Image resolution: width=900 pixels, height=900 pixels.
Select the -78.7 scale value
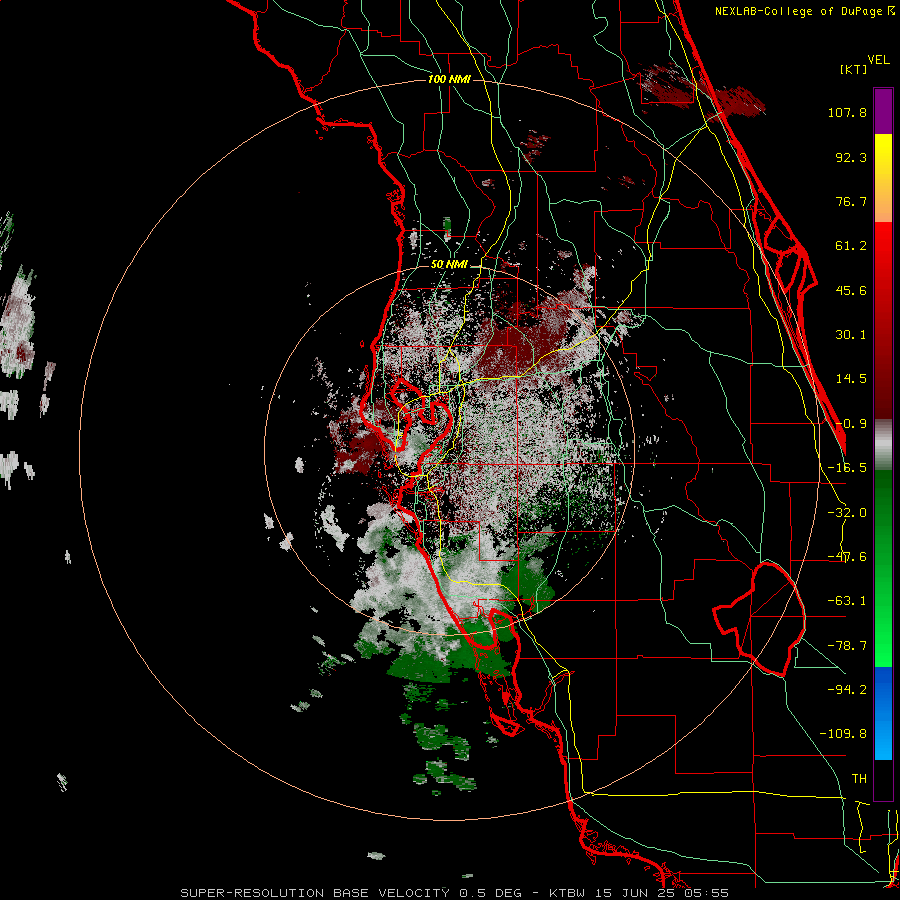(847, 646)
